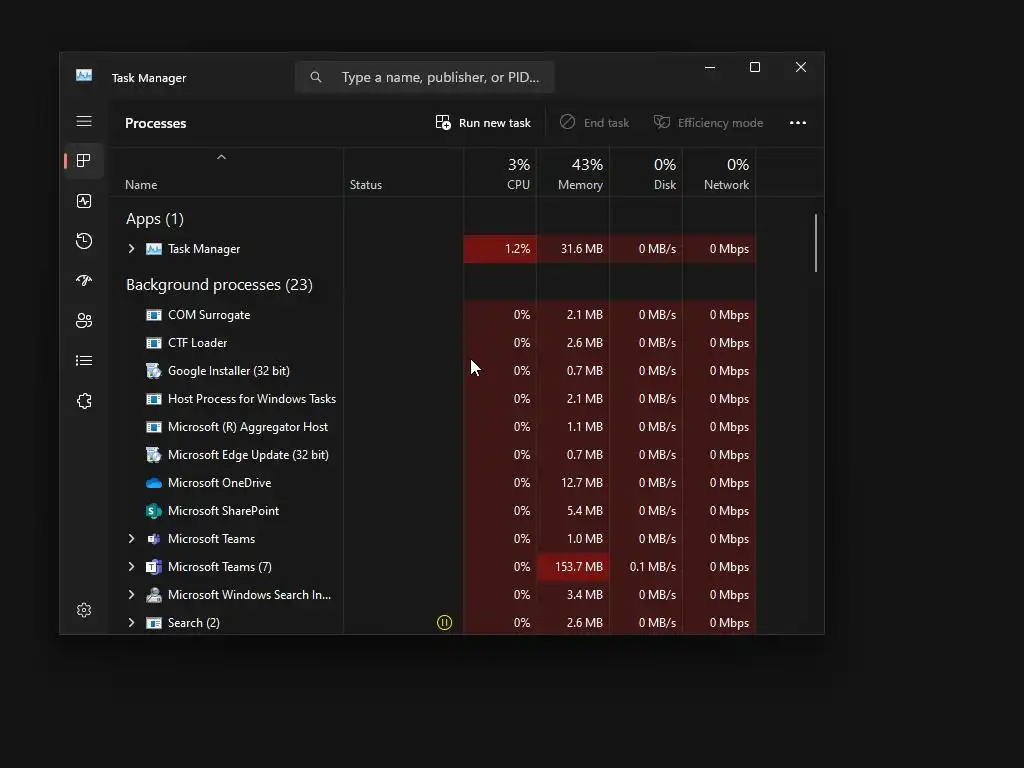
Task: Click the Microsoft SharePoint icon
Action: pos(153,511)
